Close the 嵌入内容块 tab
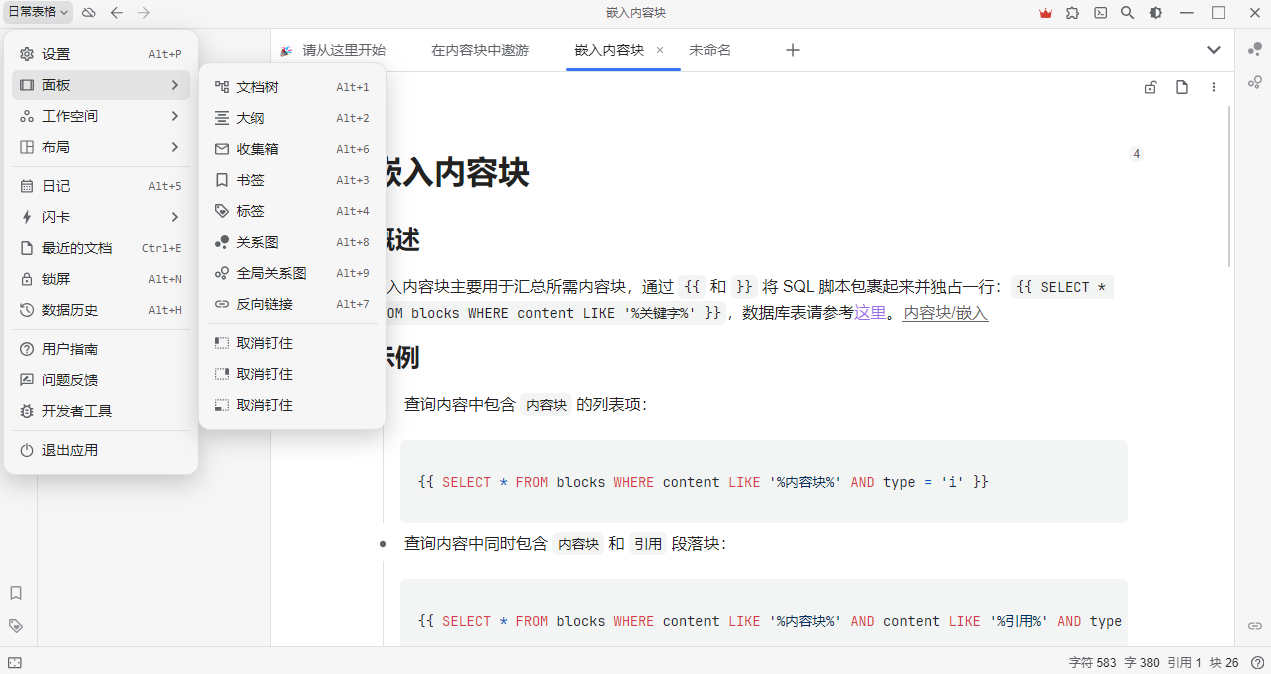Screen dimensions: 1271x674 point(660,50)
